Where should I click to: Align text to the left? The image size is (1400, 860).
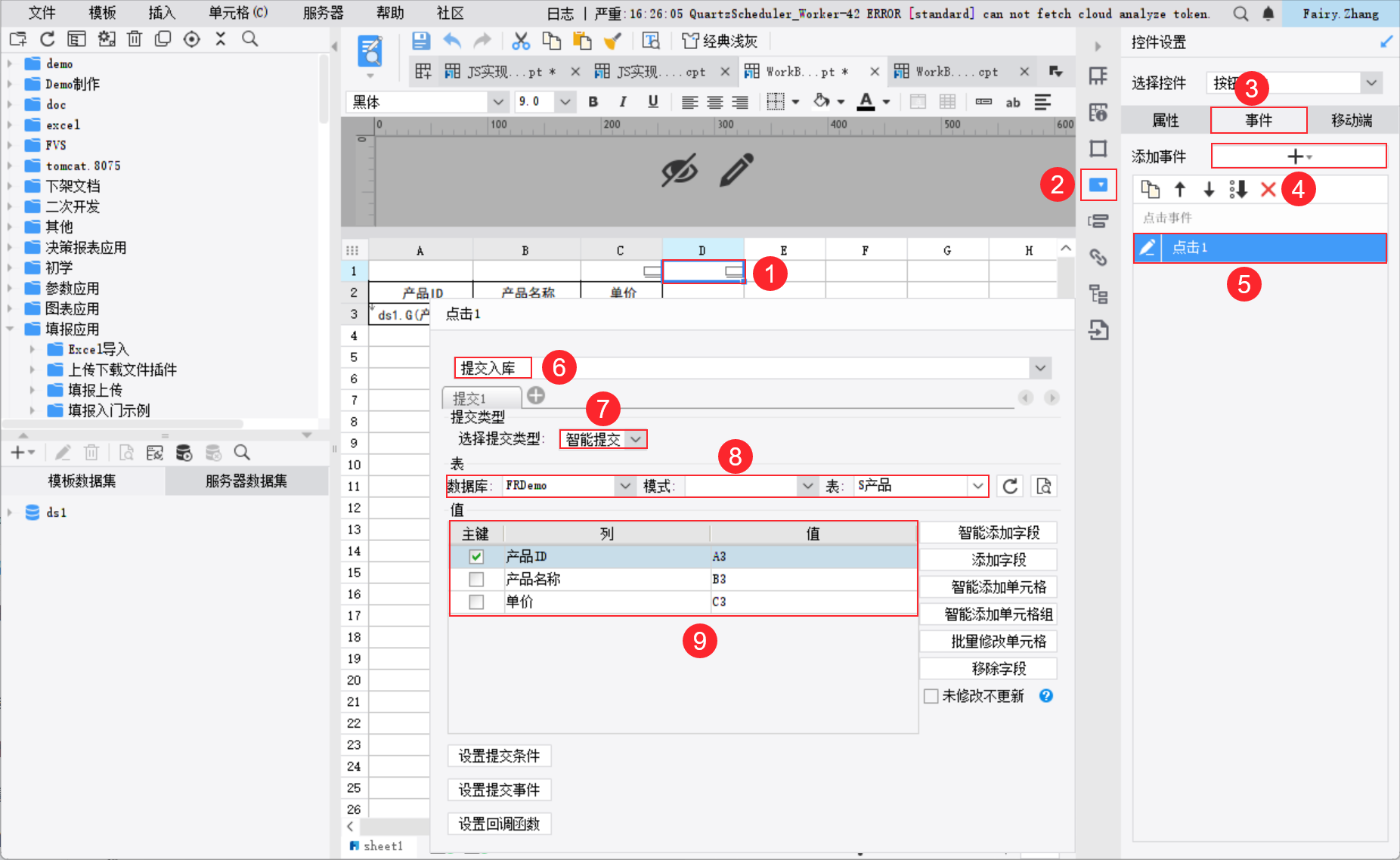click(x=689, y=102)
